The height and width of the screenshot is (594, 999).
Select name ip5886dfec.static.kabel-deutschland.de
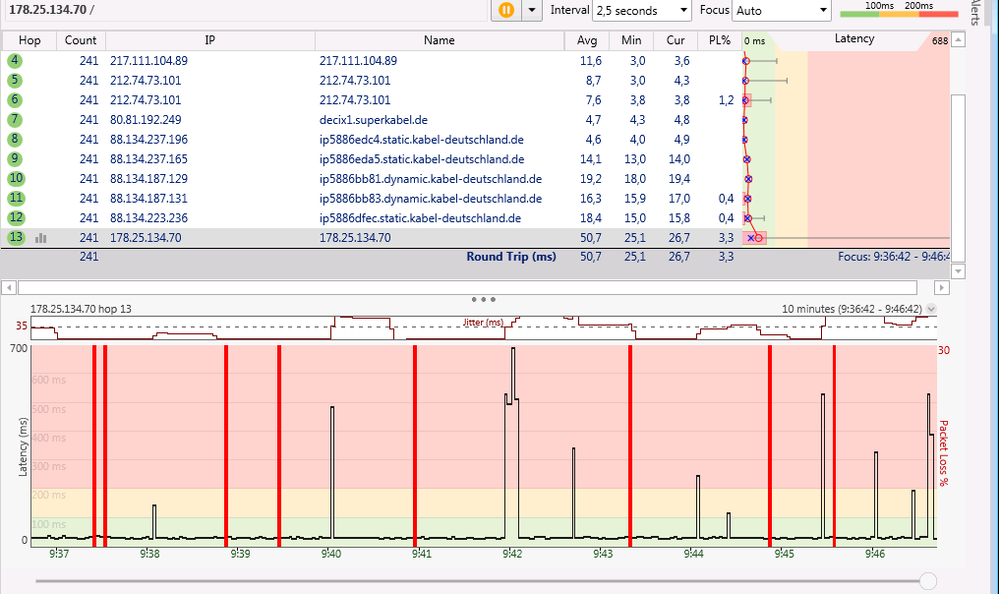click(x=420, y=219)
